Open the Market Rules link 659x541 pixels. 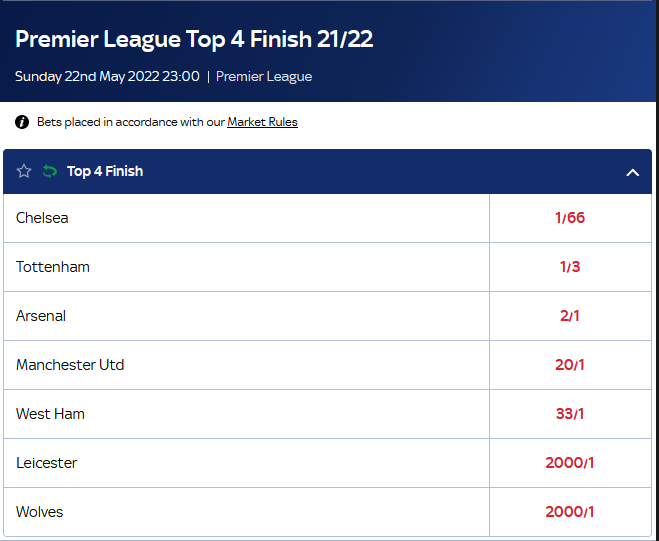262,122
